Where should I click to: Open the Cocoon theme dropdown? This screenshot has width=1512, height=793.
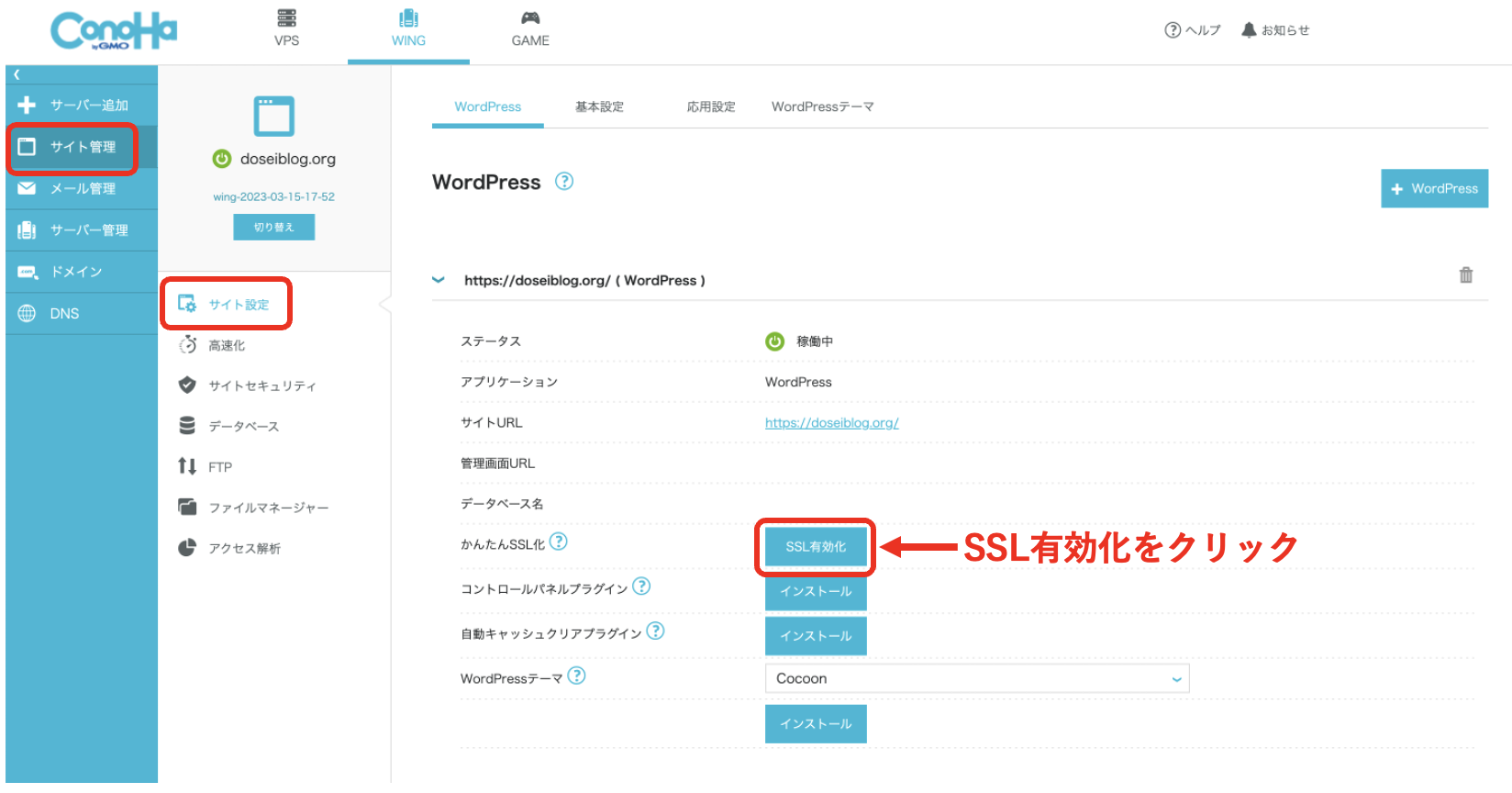tap(977, 678)
